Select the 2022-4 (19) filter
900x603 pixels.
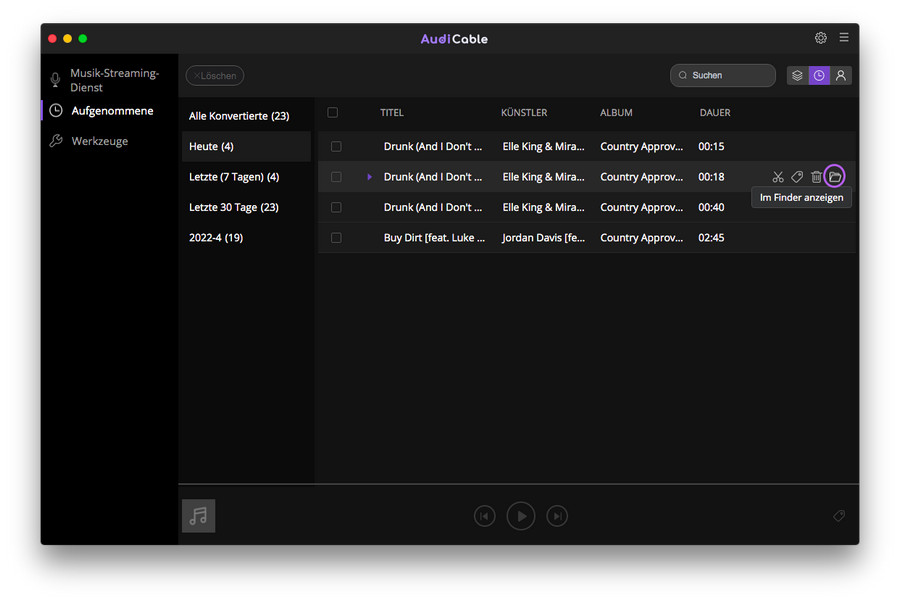coord(246,238)
